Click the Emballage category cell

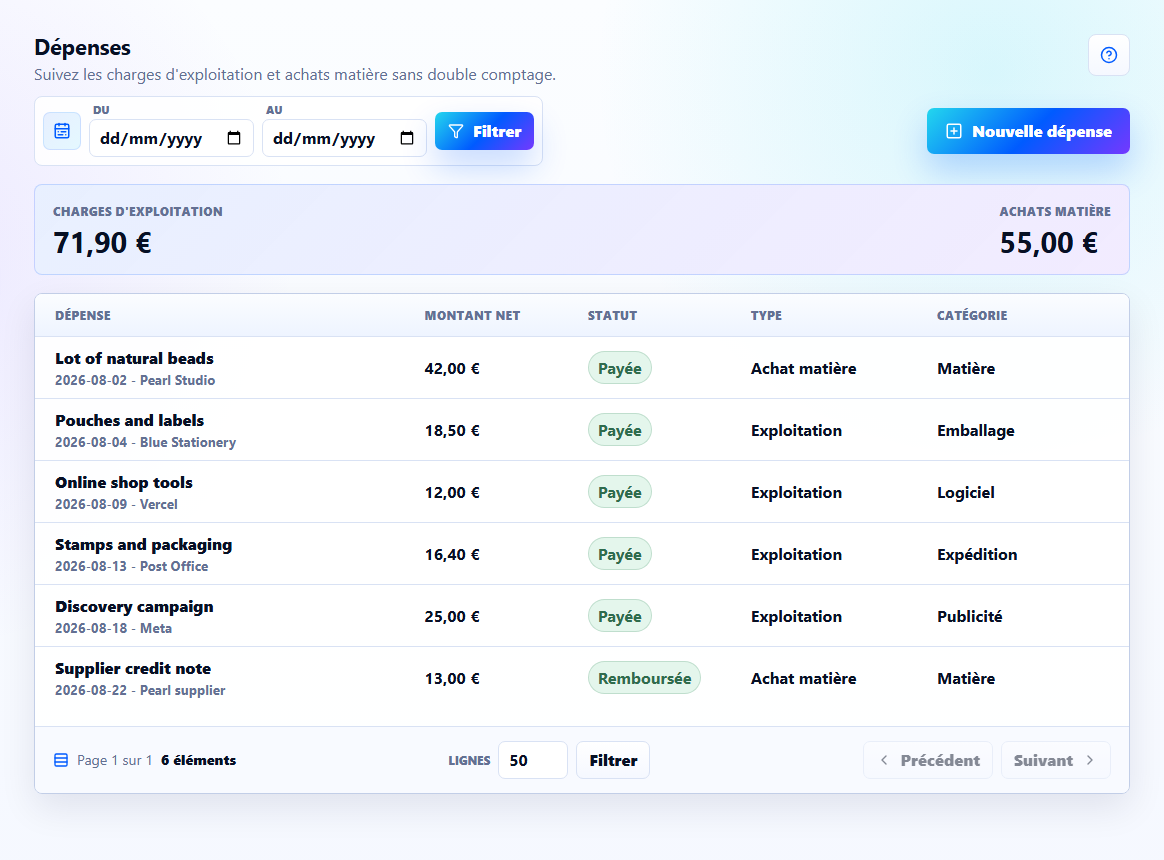pyautogui.click(x=975, y=431)
